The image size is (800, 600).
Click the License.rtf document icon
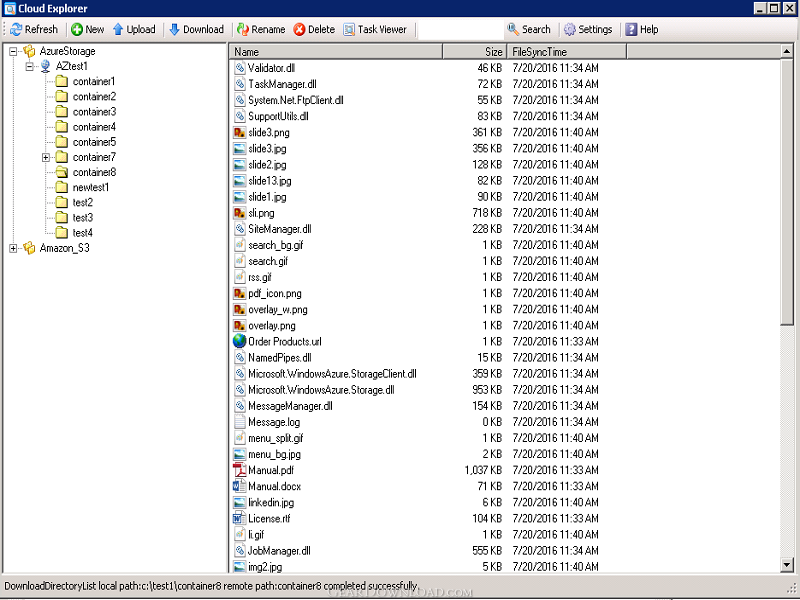[239, 518]
